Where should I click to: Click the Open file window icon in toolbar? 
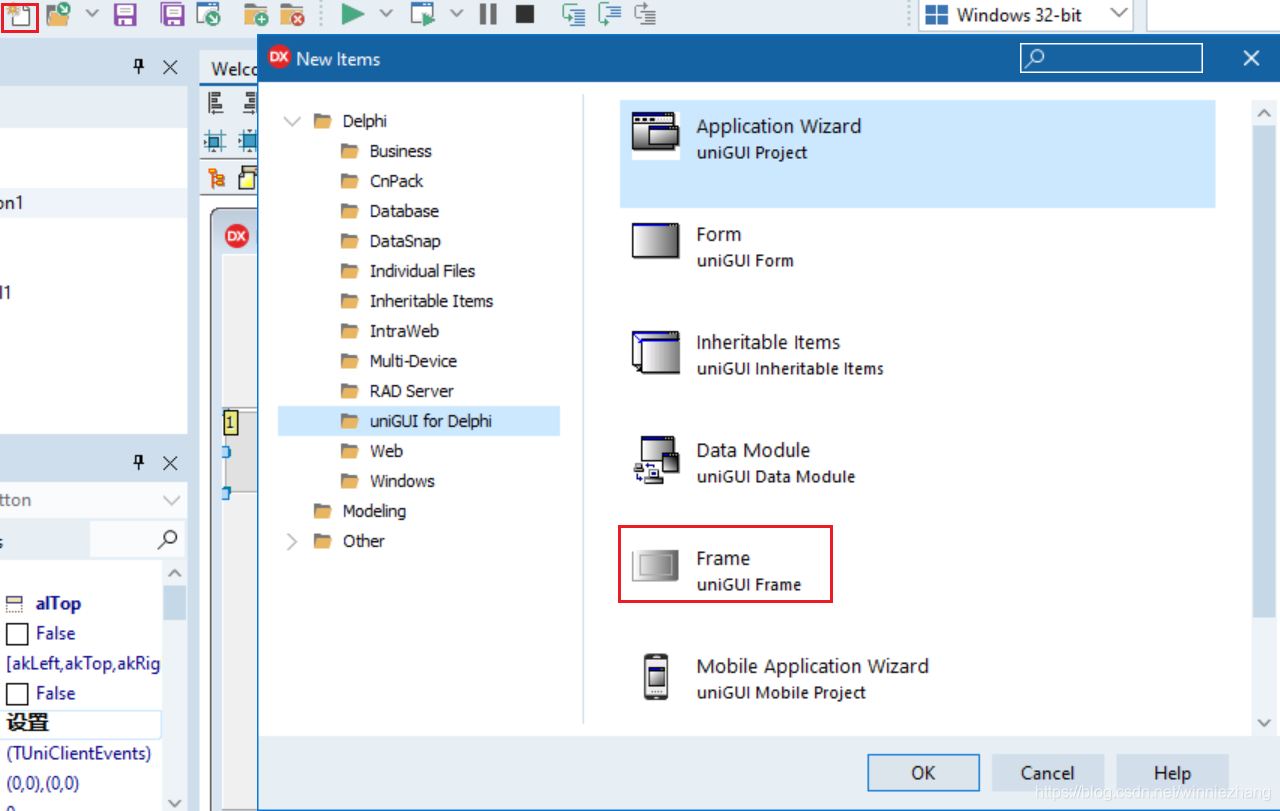(x=208, y=14)
